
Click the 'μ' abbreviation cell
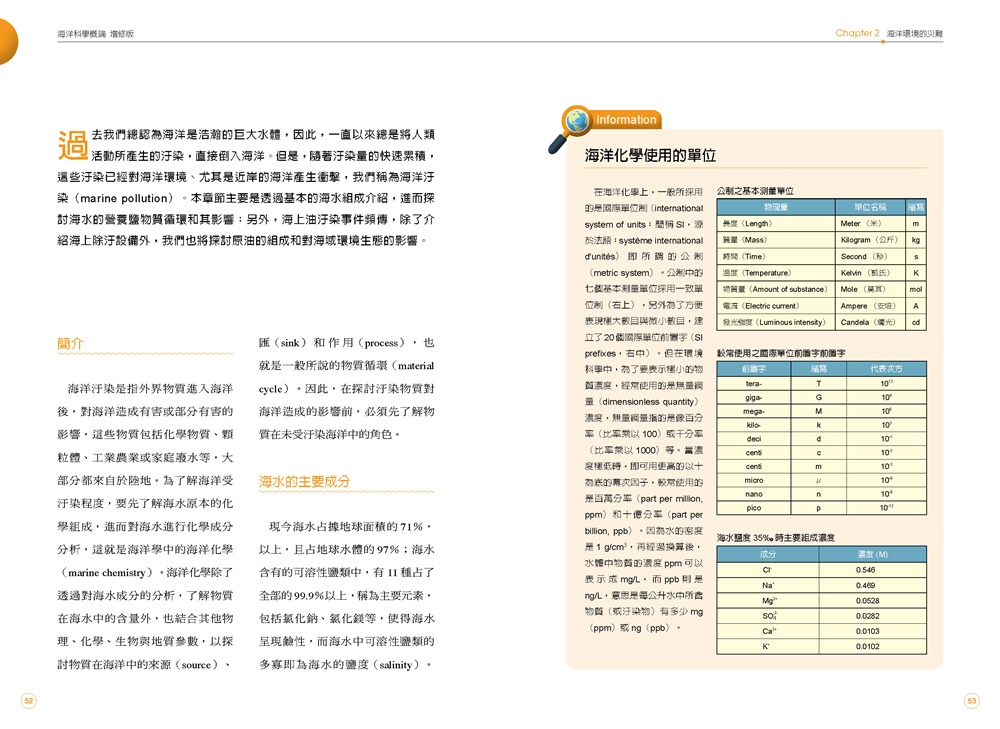819,480
